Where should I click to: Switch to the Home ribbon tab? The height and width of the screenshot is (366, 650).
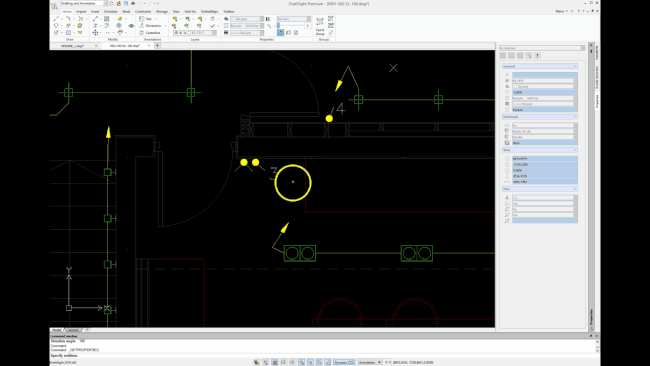[x=67, y=12]
